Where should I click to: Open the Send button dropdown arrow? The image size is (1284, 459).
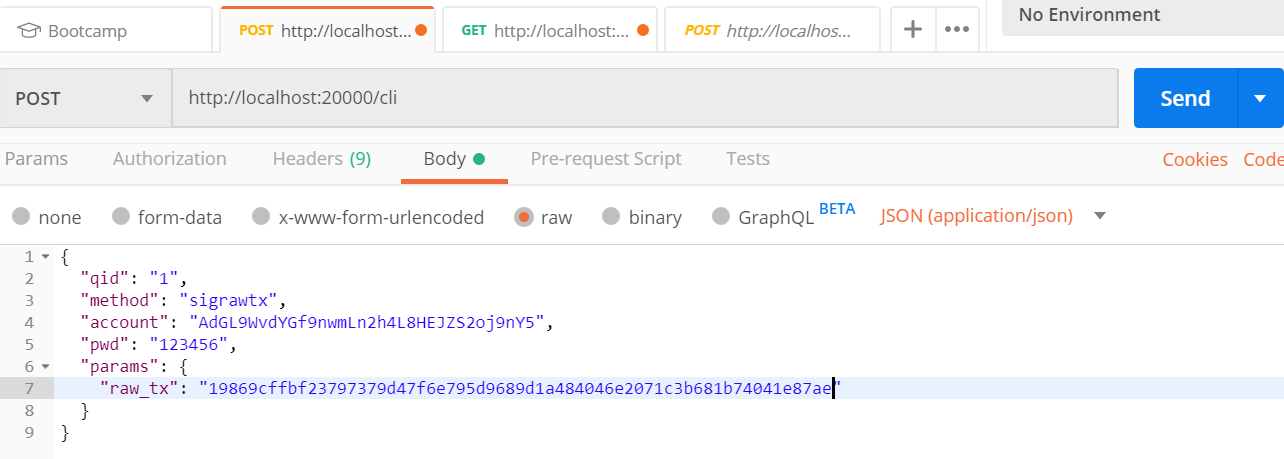[1260, 98]
